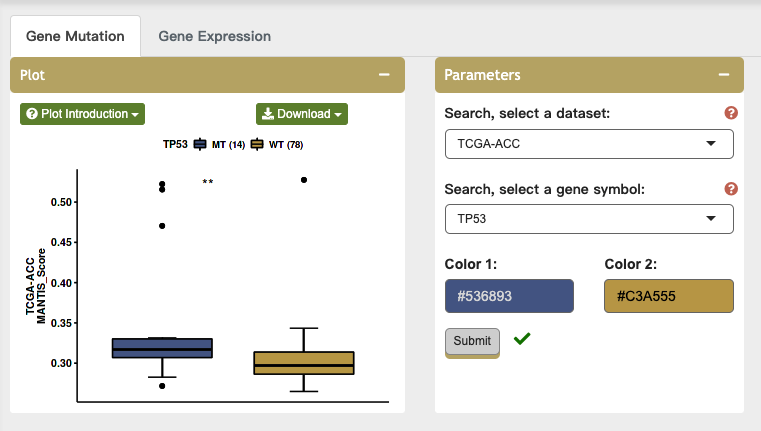Pick Color 1 swatch #536893

[x=509, y=296]
